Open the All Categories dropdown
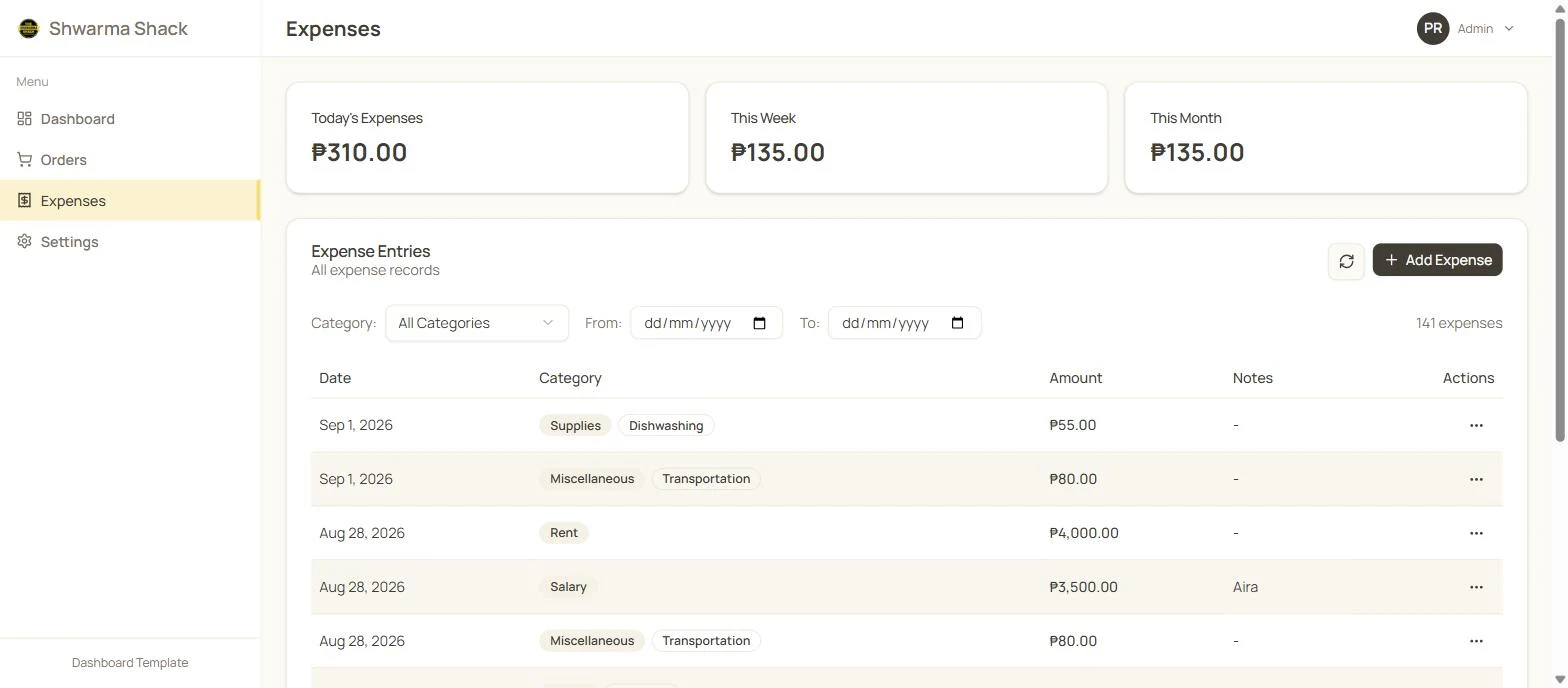Viewport: 1568px width, 688px height. [477, 323]
